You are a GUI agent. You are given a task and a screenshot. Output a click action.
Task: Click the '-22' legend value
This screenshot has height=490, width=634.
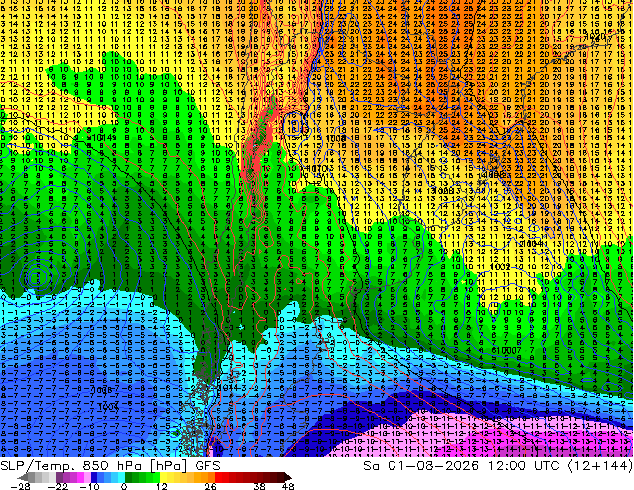point(58,486)
